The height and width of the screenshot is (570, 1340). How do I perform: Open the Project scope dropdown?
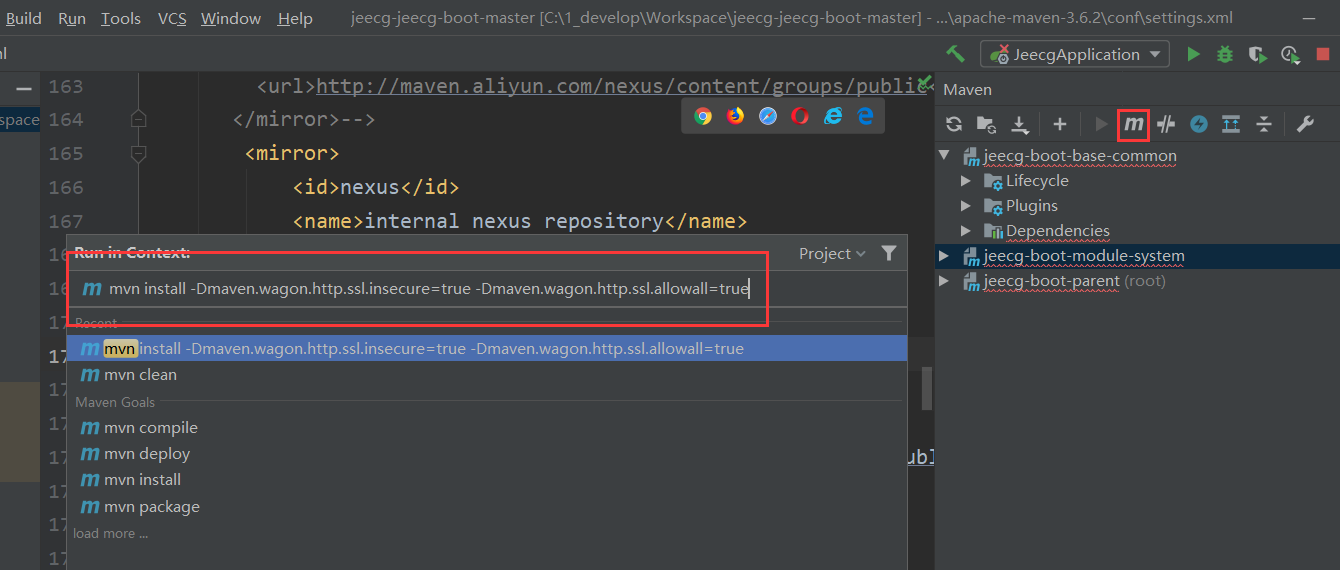(x=832, y=254)
